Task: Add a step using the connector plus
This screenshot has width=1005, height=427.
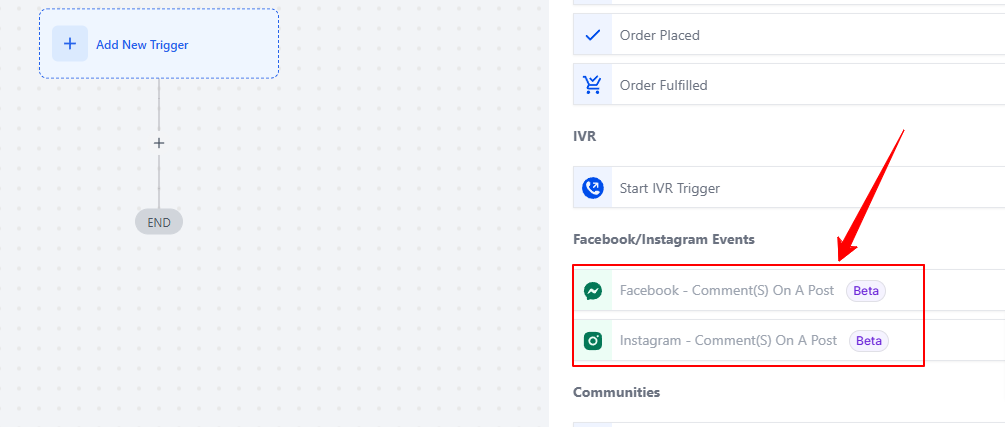Action: coord(159,143)
